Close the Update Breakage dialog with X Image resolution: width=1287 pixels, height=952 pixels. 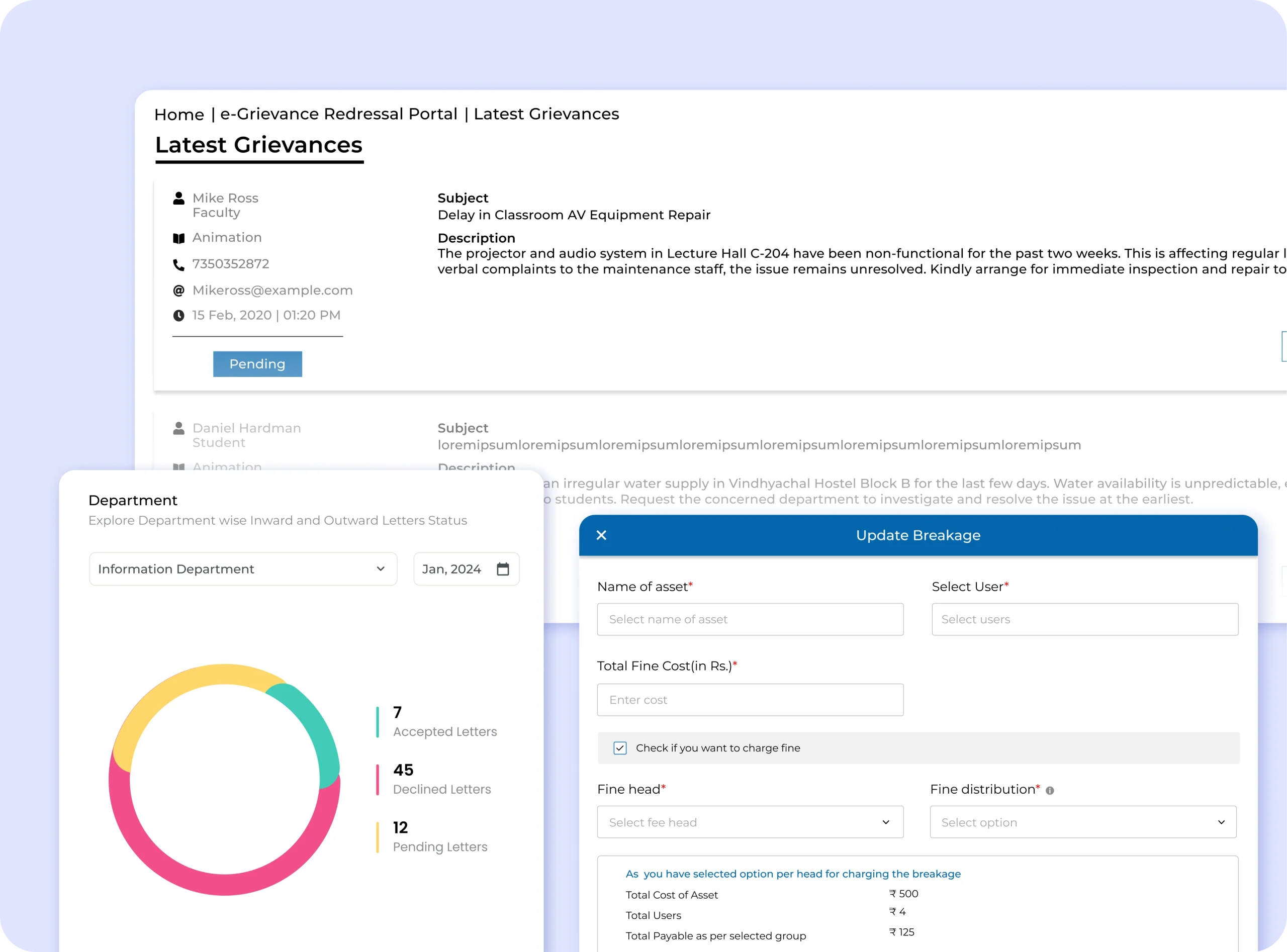click(601, 535)
